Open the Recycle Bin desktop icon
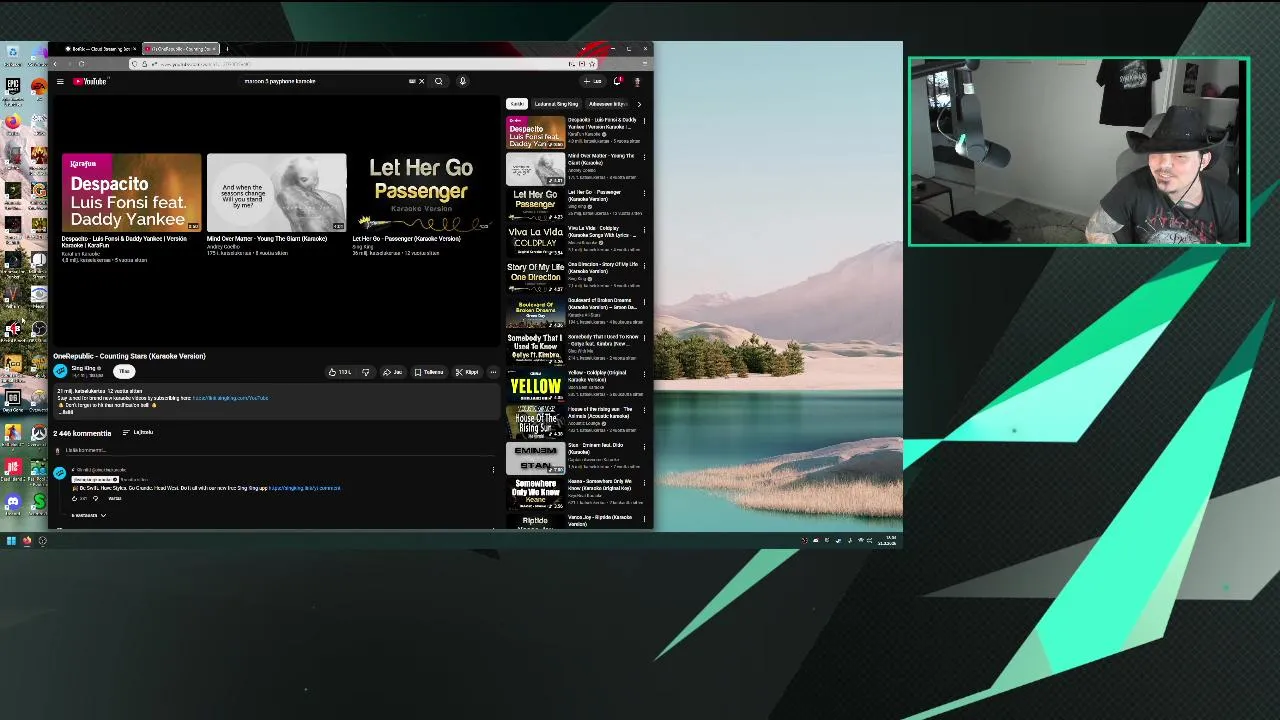1280x720 pixels. point(13,52)
